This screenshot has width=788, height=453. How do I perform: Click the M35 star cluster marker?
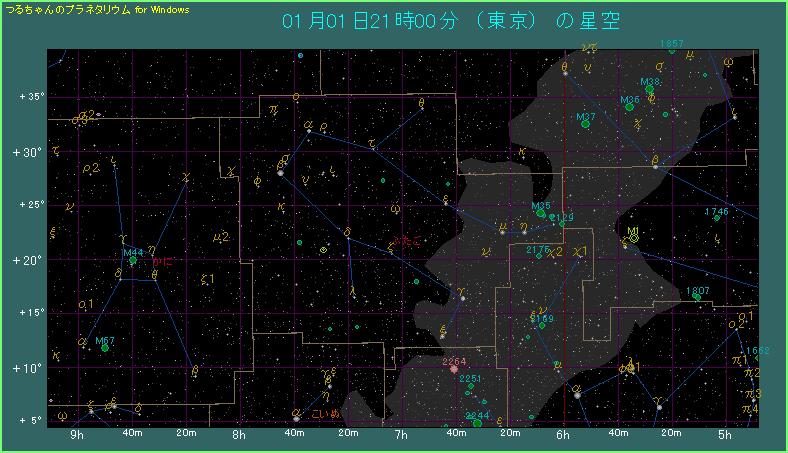[541, 213]
